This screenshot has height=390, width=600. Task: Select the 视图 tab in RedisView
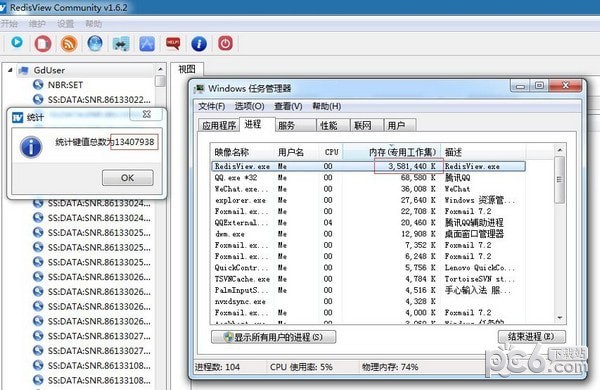click(187, 69)
